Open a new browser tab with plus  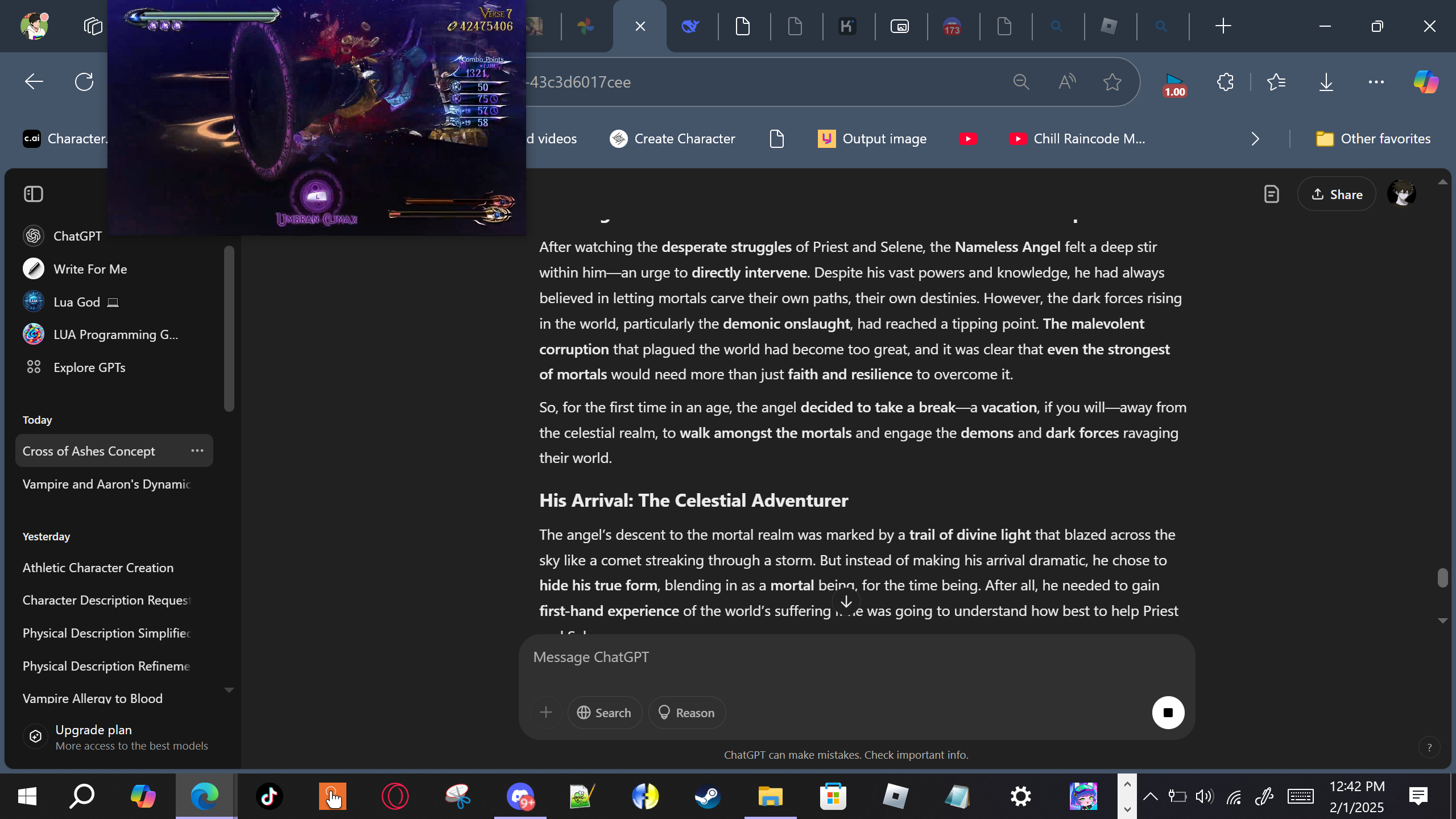coord(1223,26)
